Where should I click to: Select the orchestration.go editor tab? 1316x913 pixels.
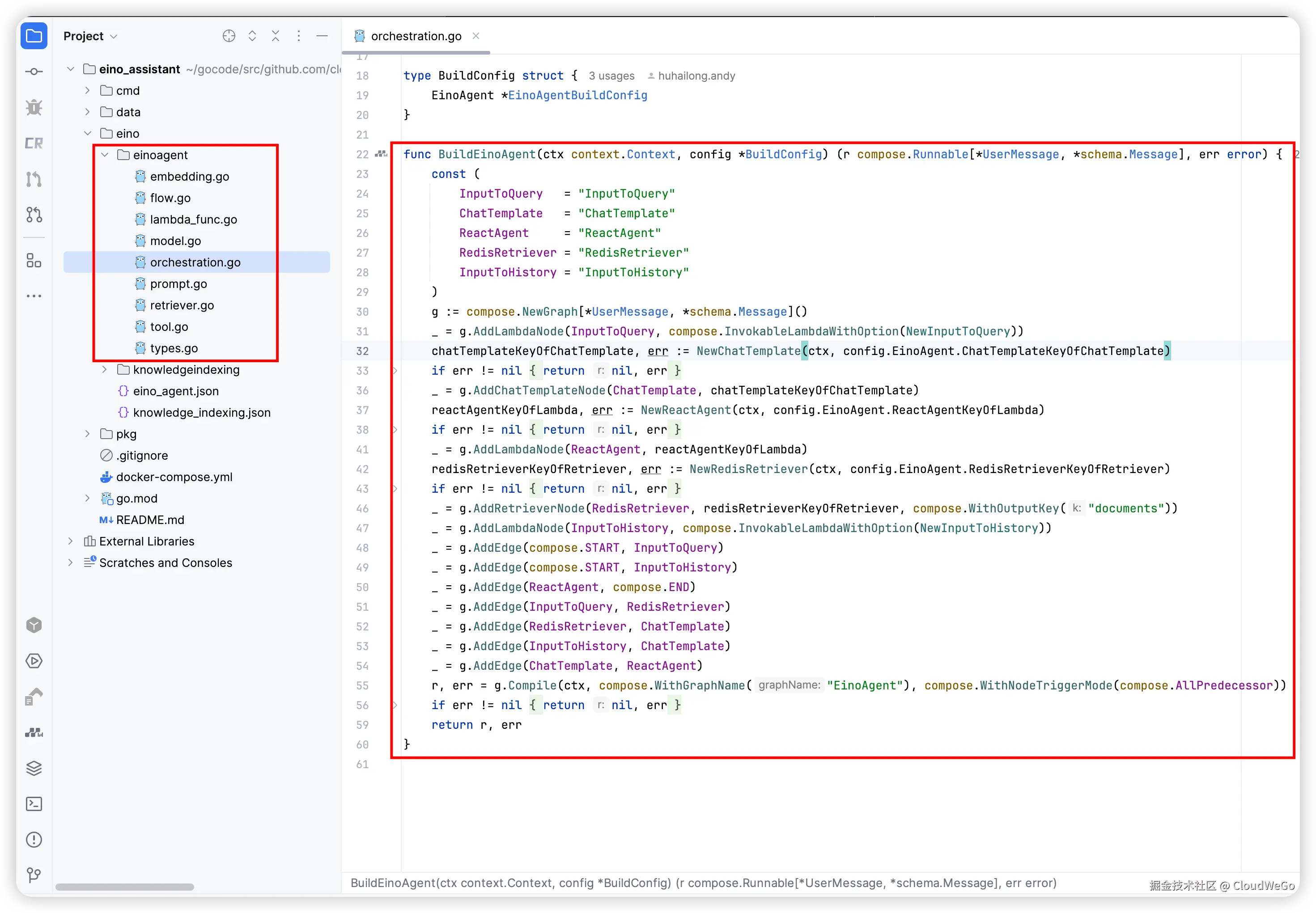(416, 36)
